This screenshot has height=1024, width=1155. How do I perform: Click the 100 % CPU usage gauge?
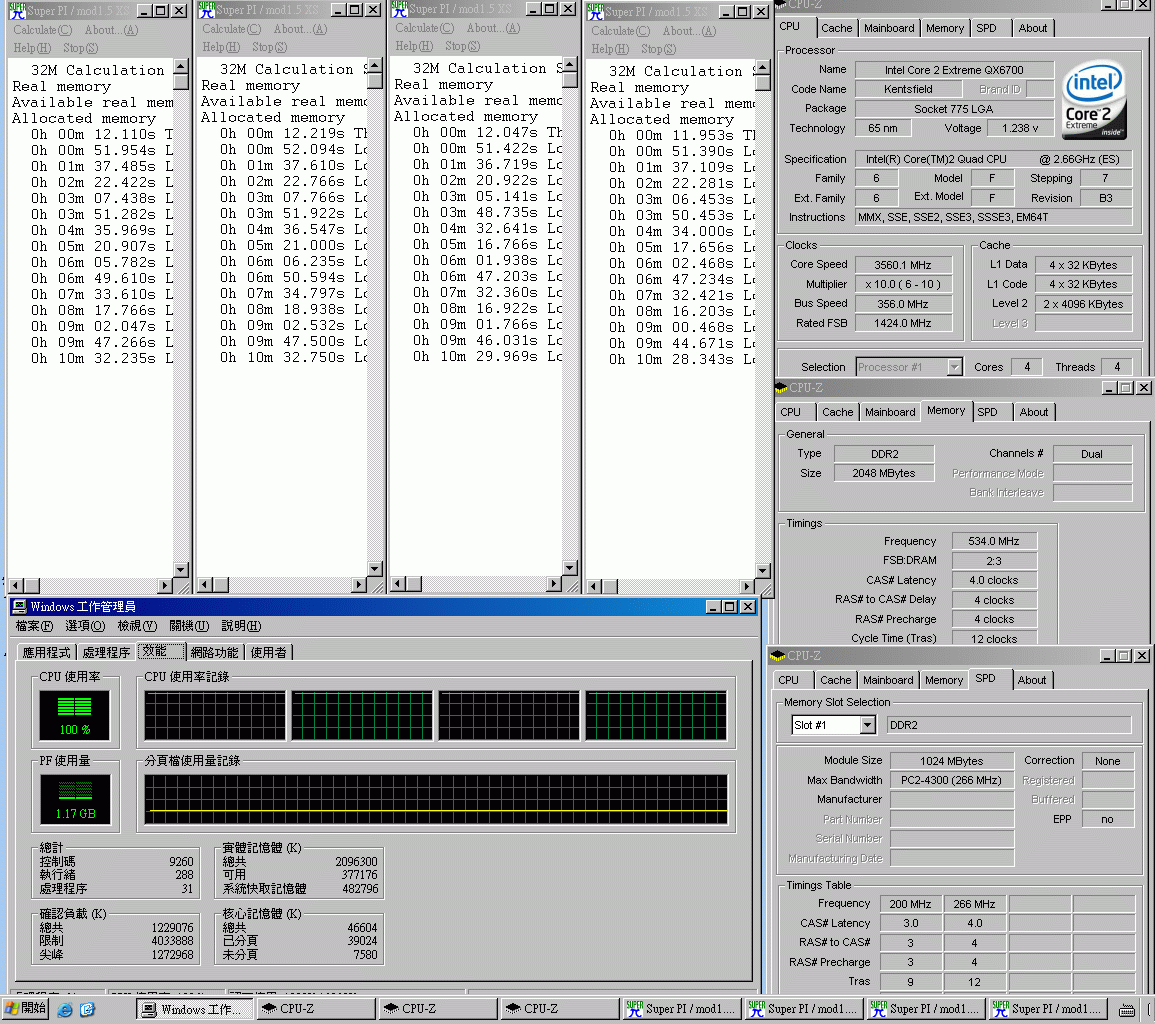point(74,715)
